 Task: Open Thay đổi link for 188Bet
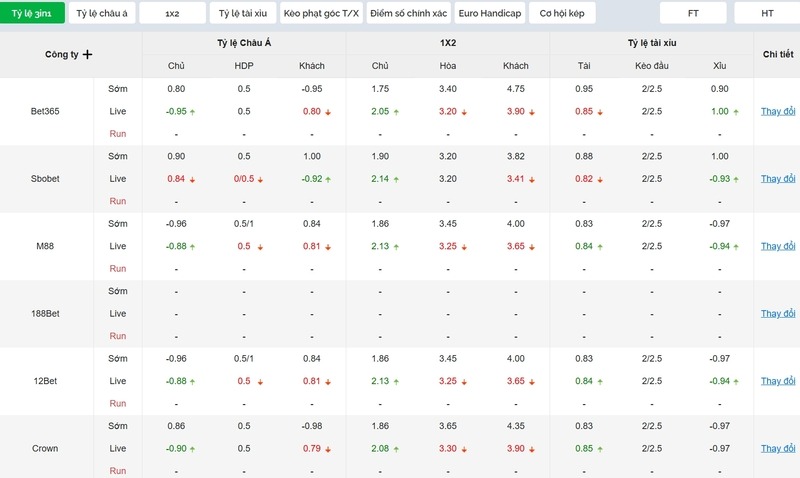(777, 314)
